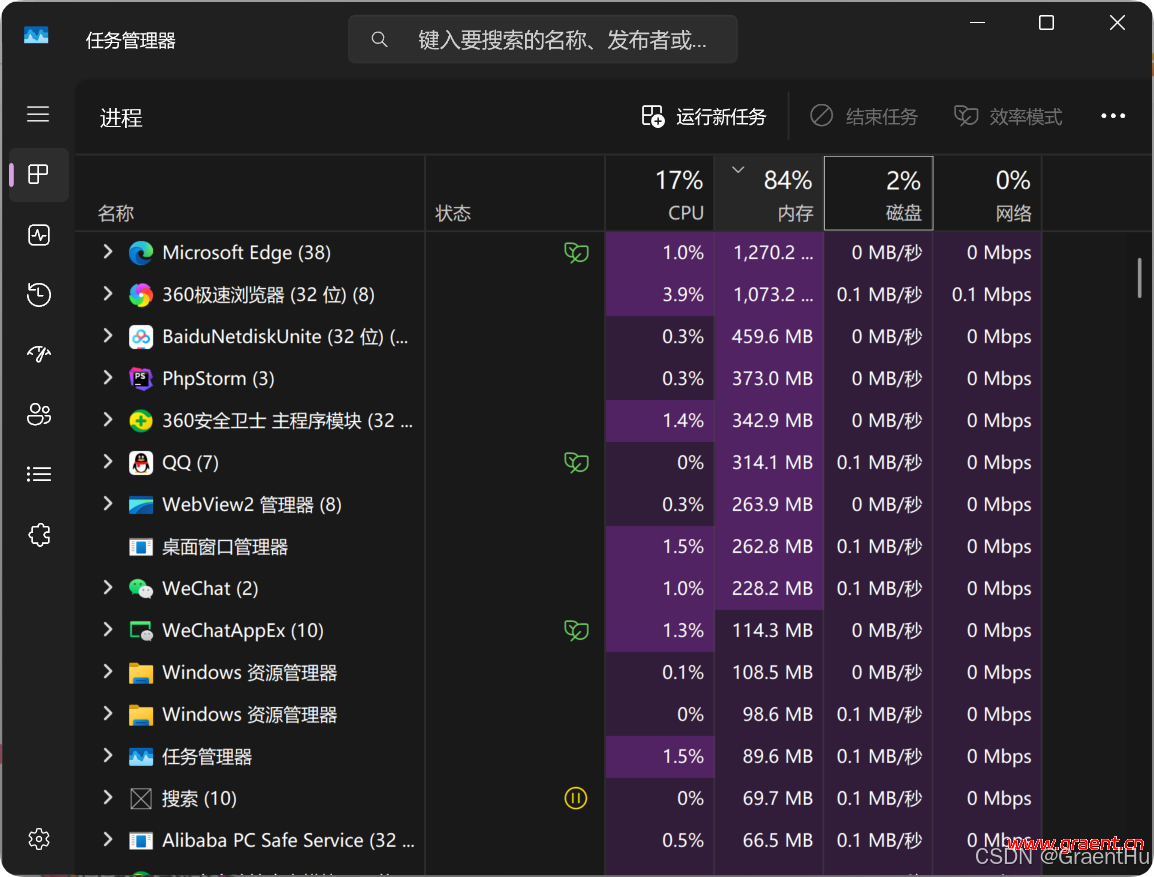This screenshot has height=877, width=1154.
Task: Expand the BaiduNetdiskUnite process group
Action: (x=108, y=335)
